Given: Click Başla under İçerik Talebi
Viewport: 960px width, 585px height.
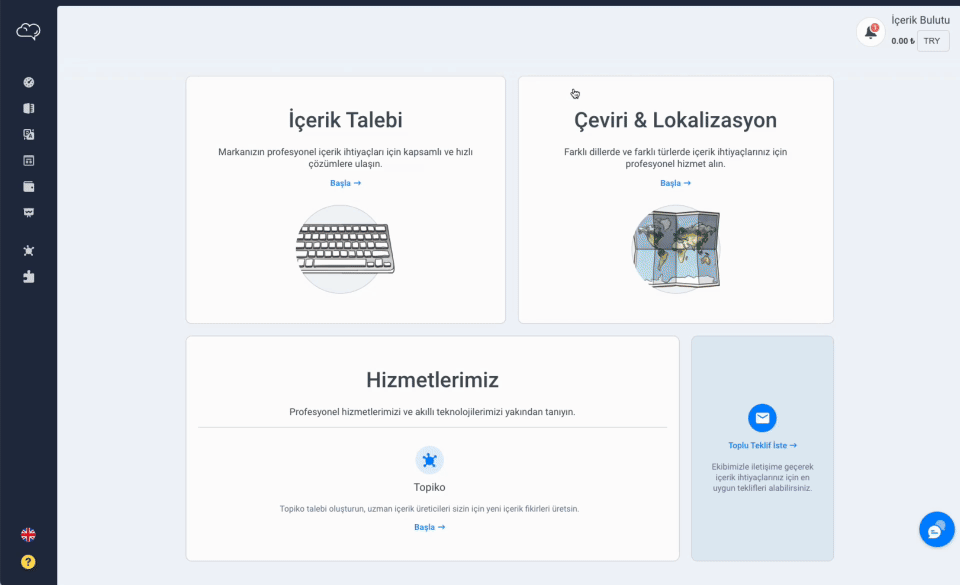Looking at the screenshot, I should (345, 183).
